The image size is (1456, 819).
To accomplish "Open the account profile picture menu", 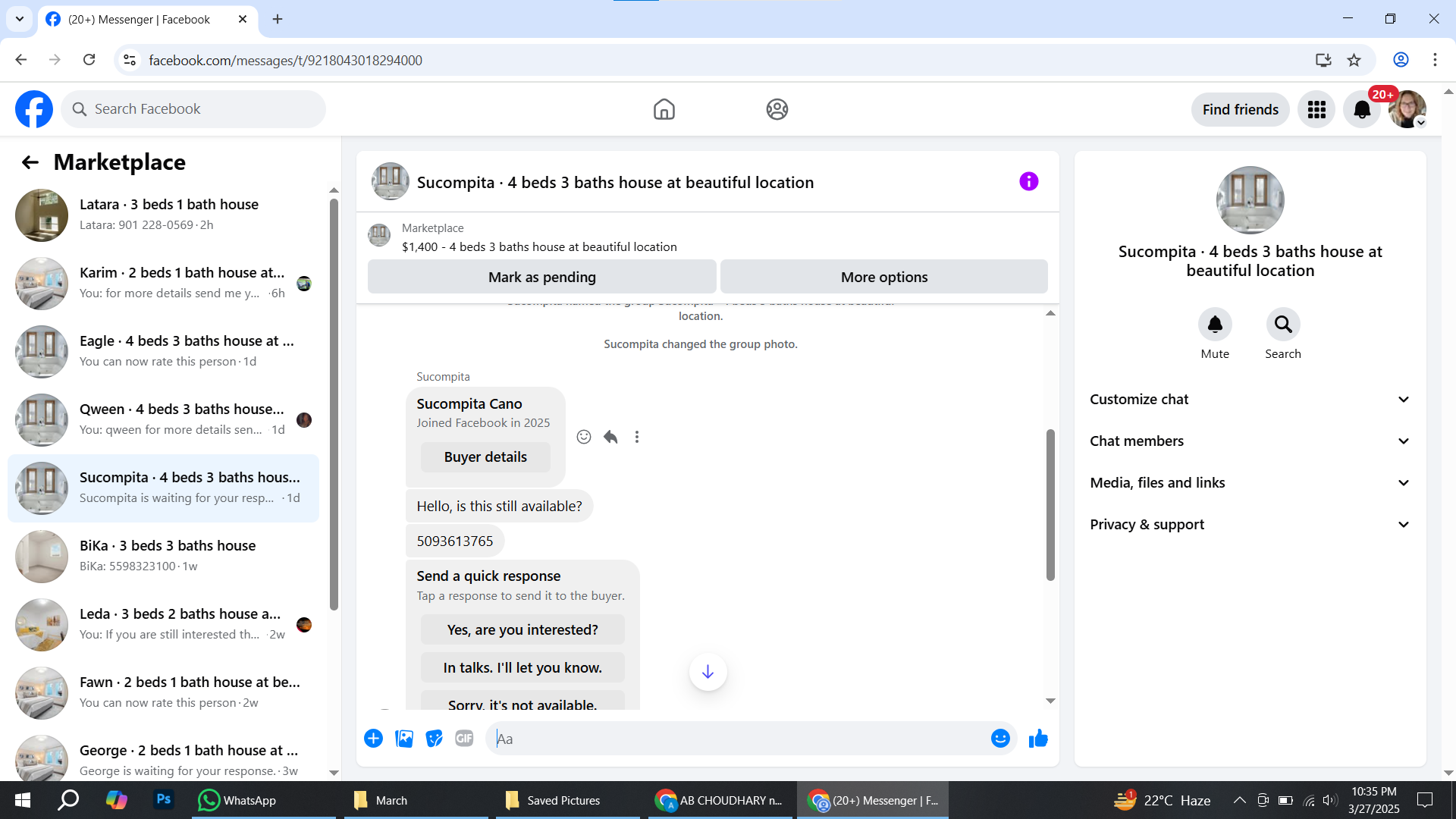I will [x=1407, y=109].
